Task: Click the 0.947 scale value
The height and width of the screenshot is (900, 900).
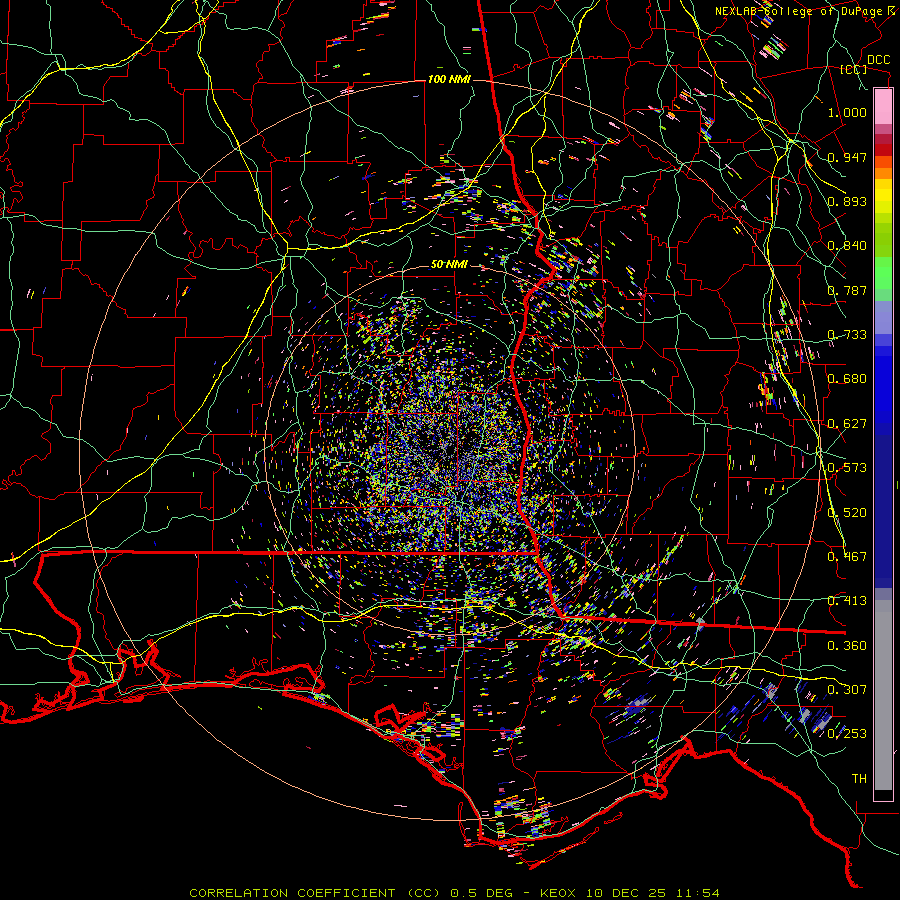Action: [x=847, y=157]
